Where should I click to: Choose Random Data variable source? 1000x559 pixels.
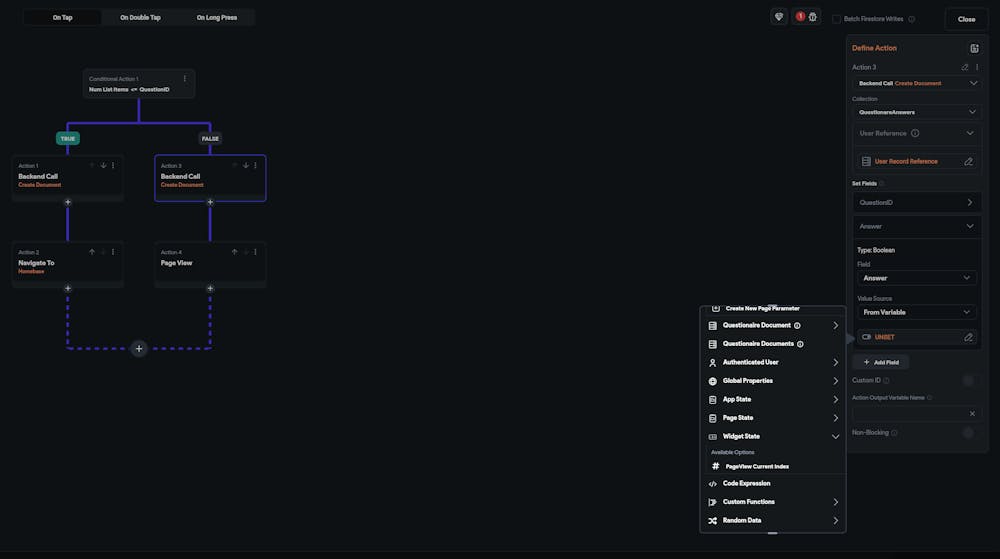[773, 521]
